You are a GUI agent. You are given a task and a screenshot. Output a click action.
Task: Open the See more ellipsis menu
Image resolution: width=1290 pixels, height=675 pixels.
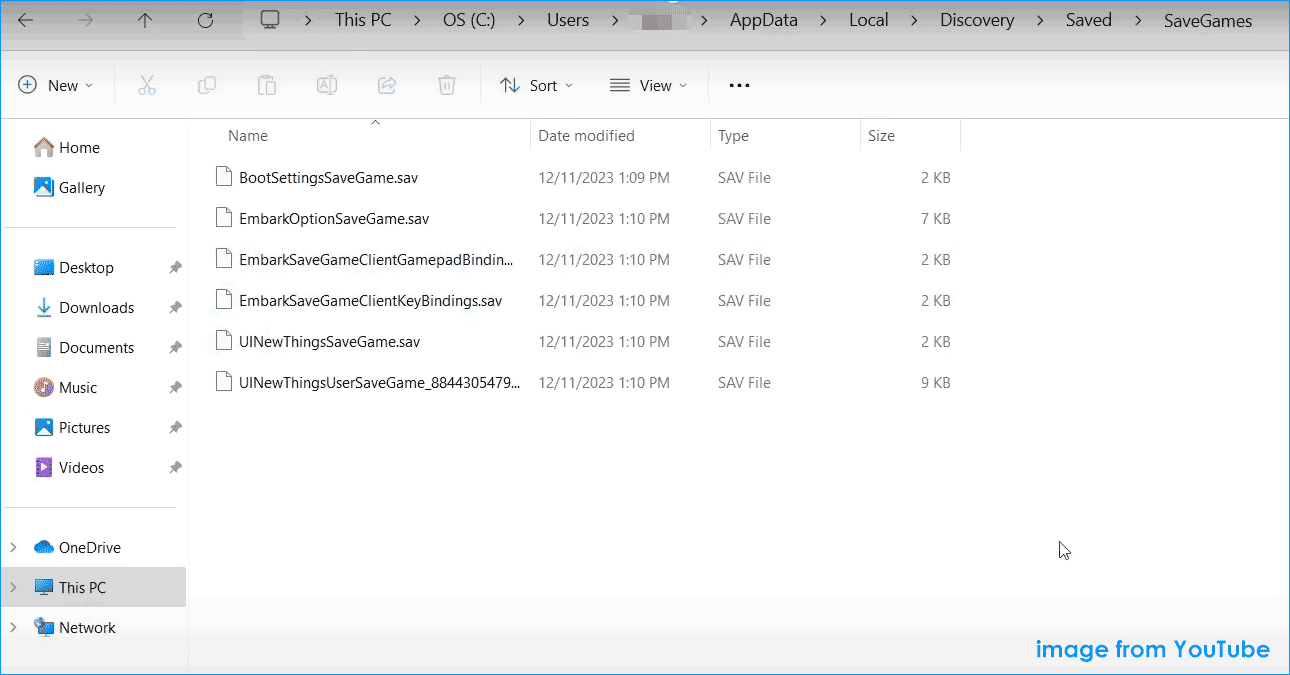pos(739,86)
